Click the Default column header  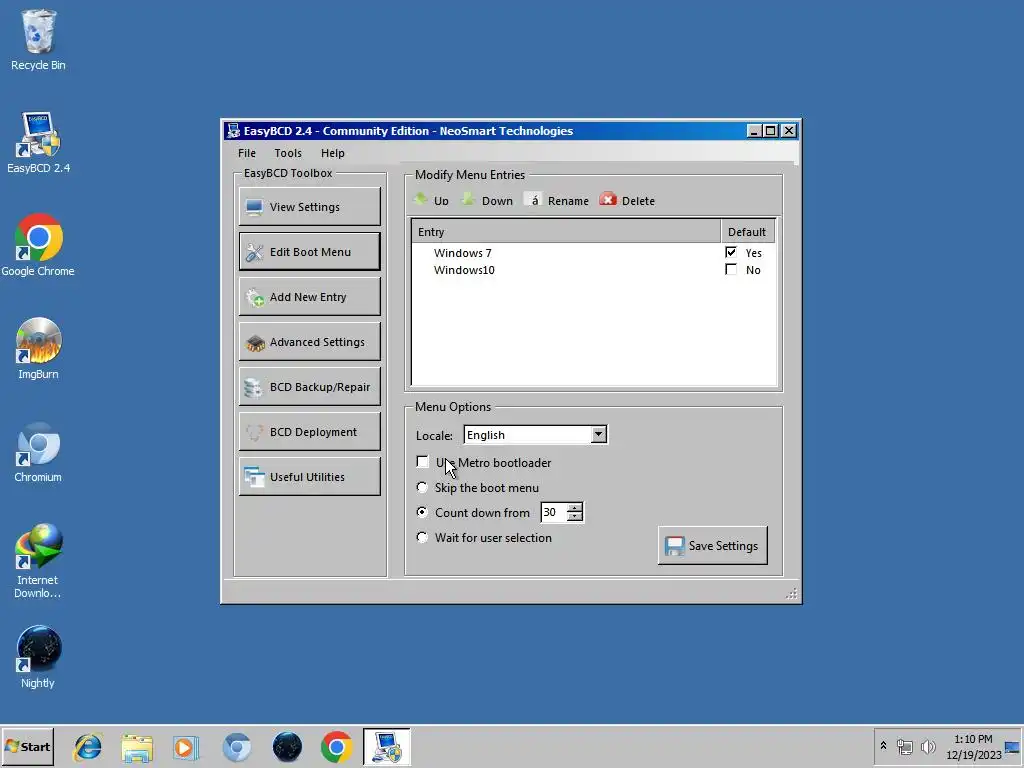click(747, 232)
